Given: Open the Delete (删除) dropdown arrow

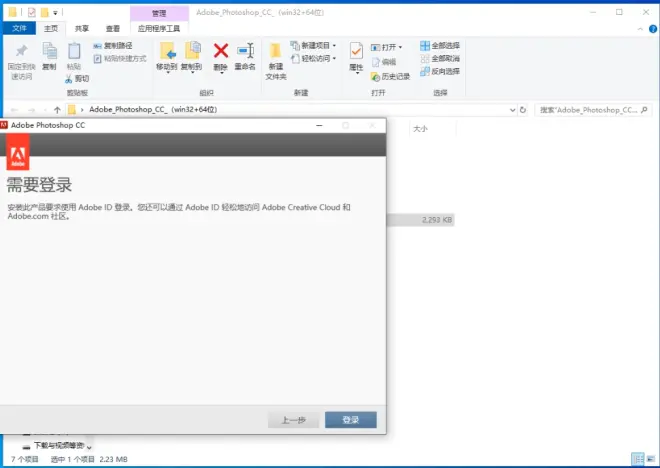Looking at the screenshot, I should pos(221,73).
